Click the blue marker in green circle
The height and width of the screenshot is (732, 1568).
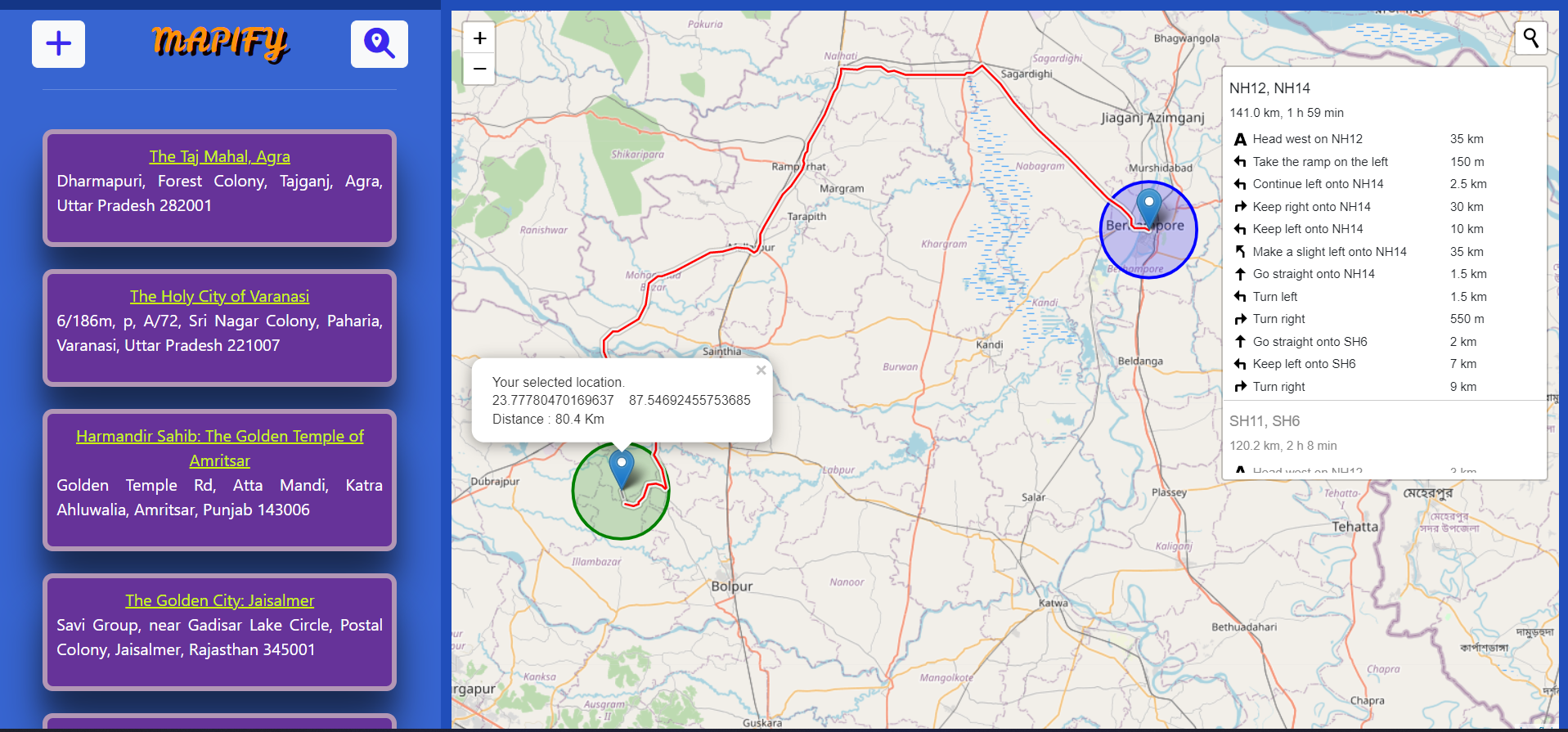[x=622, y=469]
